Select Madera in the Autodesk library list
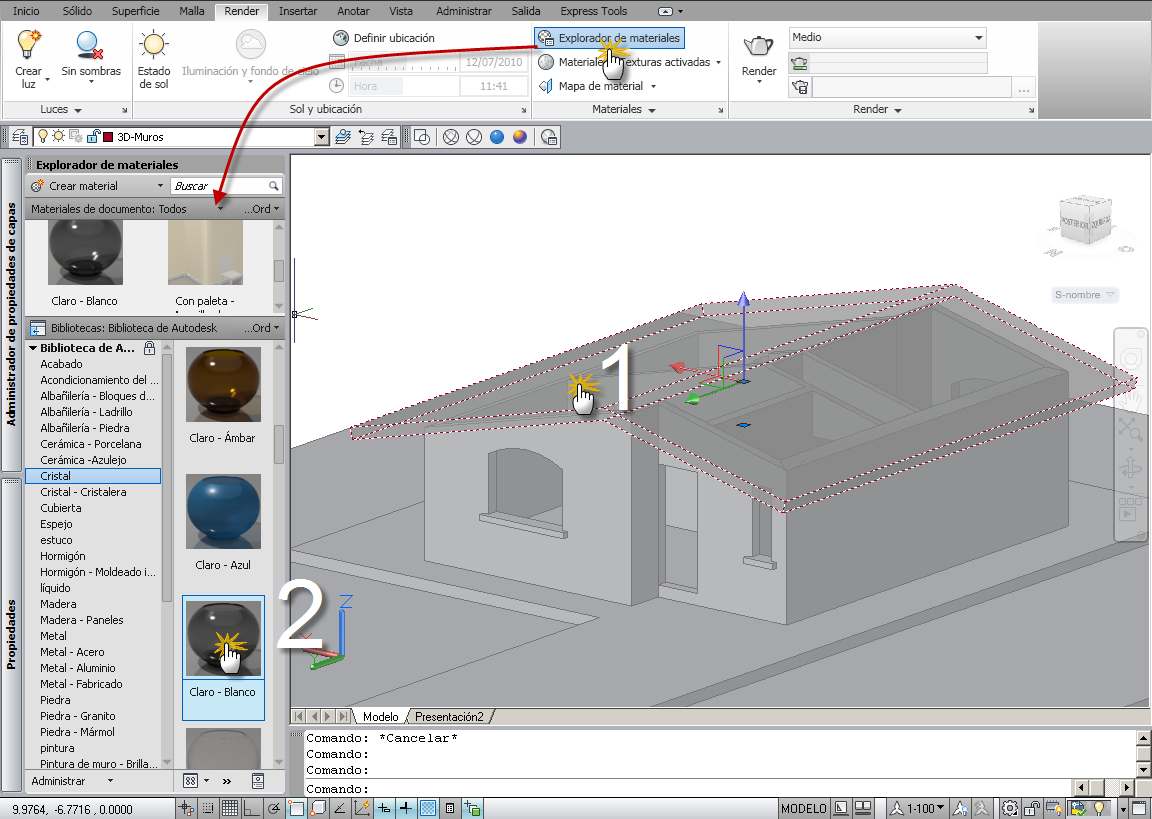The image size is (1152, 819). pos(59,603)
